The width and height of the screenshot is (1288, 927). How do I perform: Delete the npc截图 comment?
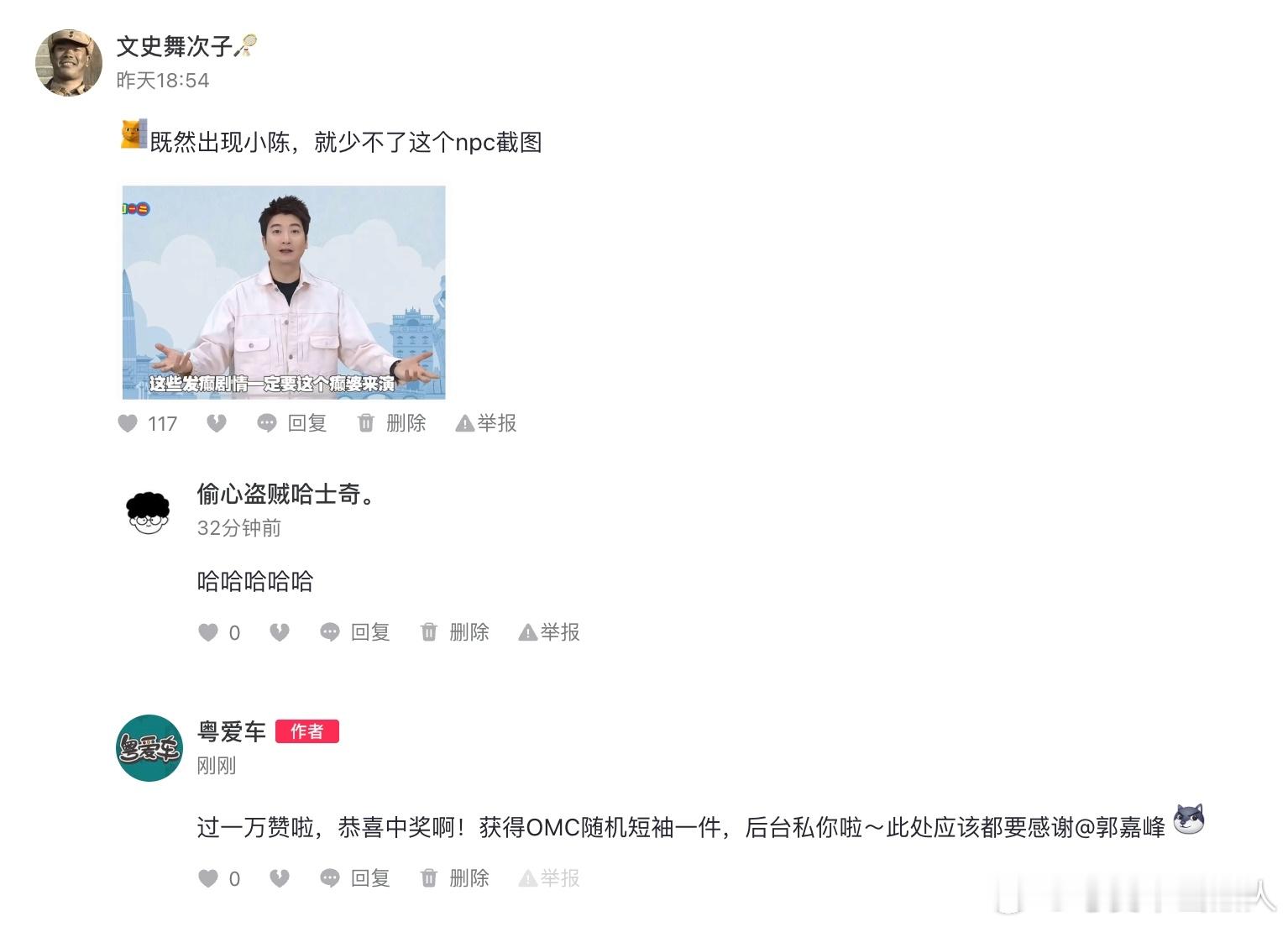(392, 423)
